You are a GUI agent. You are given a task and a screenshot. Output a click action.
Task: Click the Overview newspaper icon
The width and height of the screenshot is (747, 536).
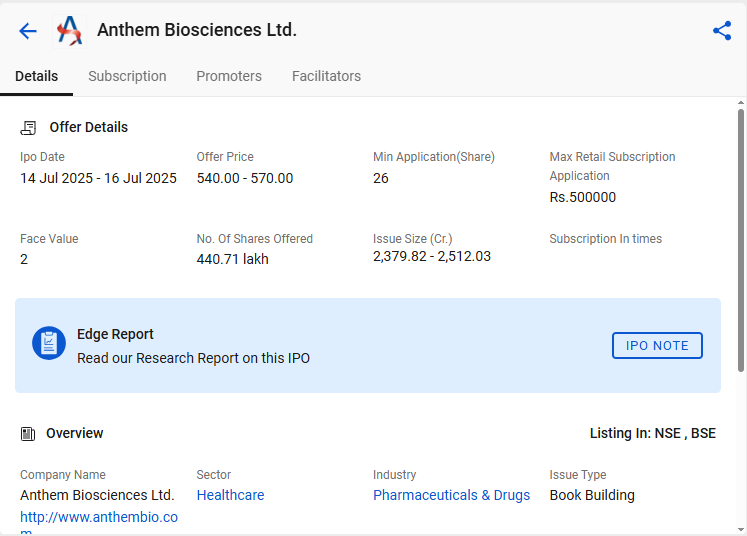pyautogui.click(x=28, y=434)
